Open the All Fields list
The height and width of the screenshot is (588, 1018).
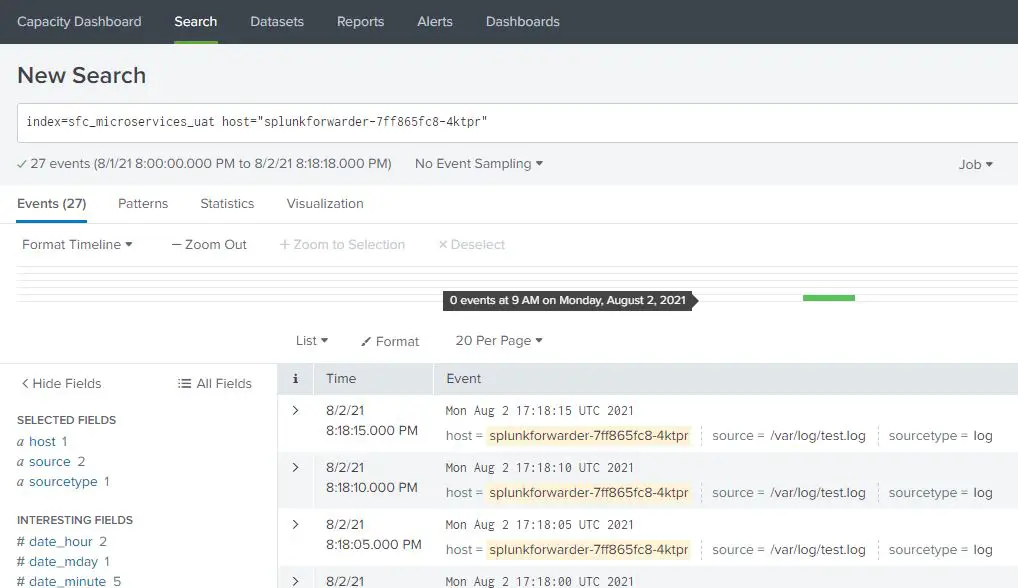(x=215, y=384)
